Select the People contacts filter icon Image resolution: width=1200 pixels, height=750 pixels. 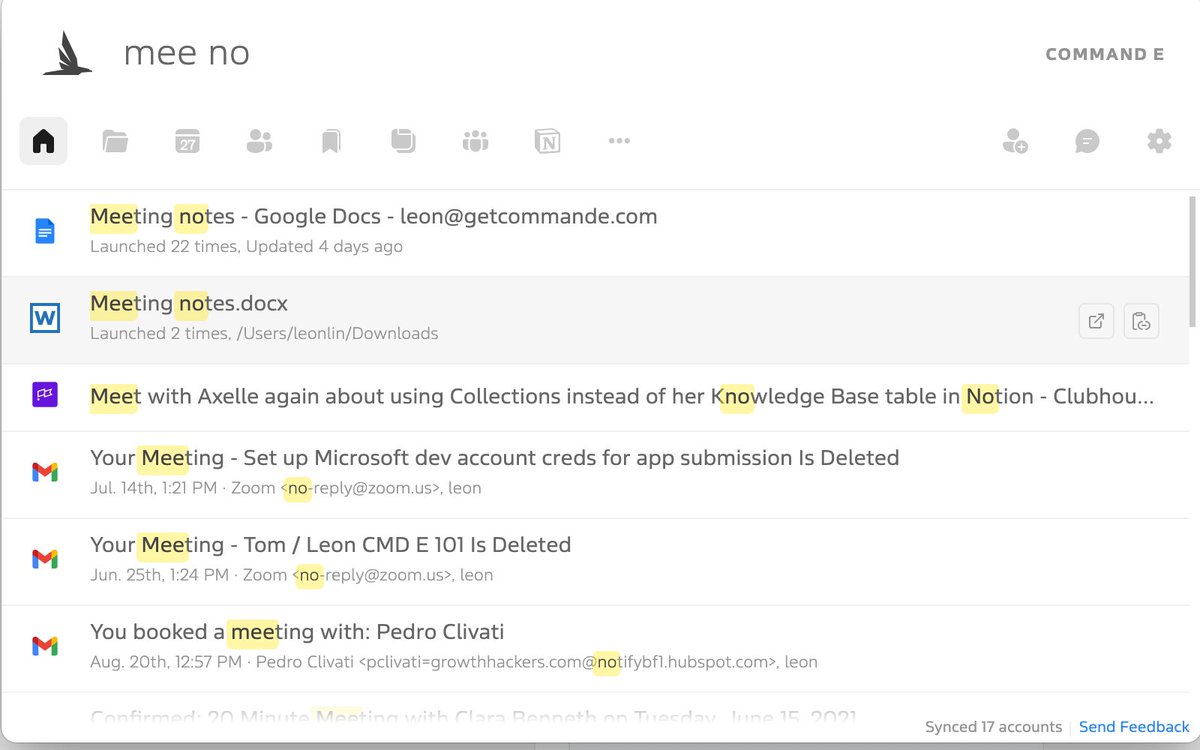tap(259, 141)
